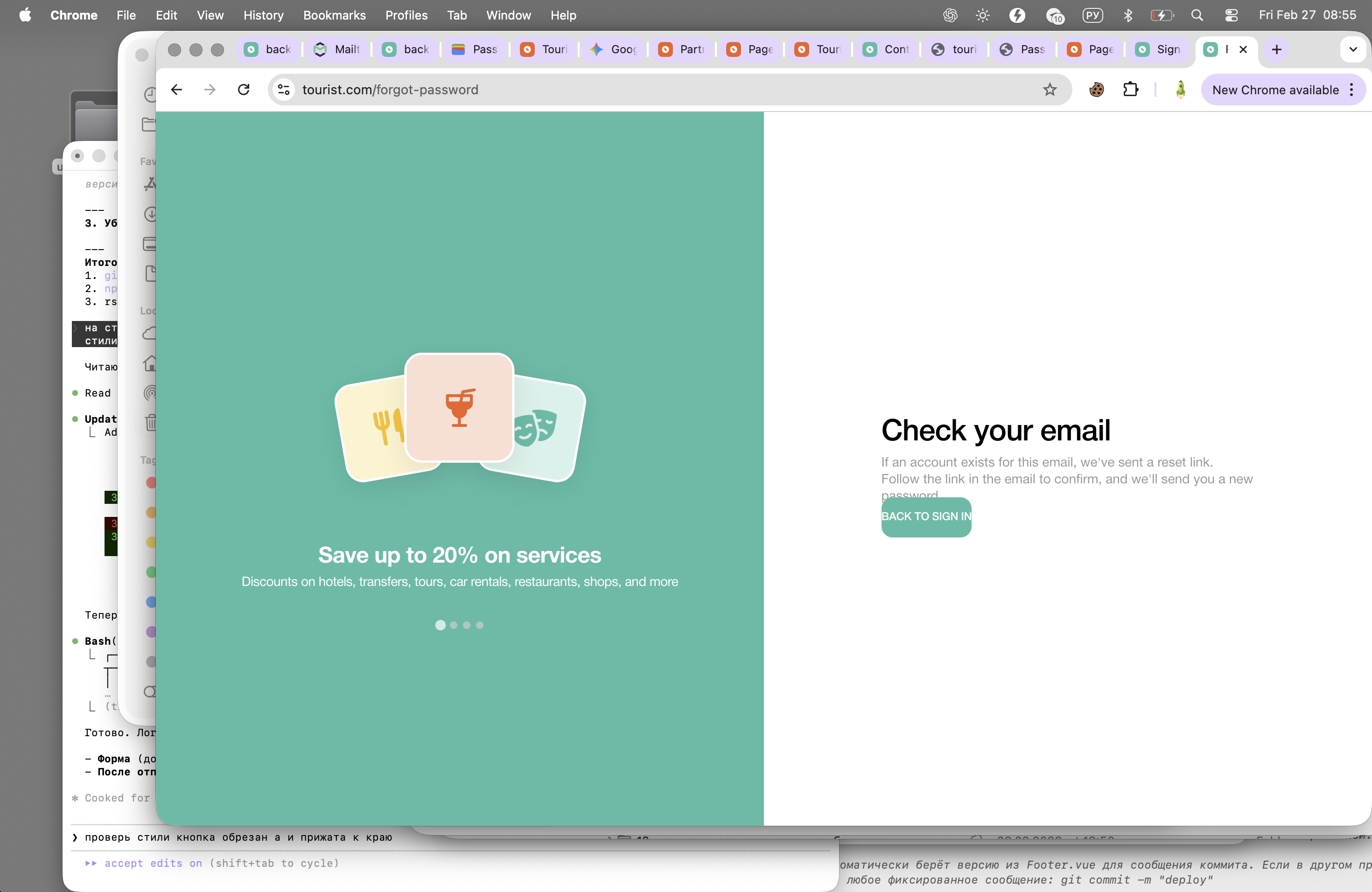This screenshot has width=1372, height=892.
Task: Open the Chrome profile avatar icon
Action: pyautogui.click(x=1180, y=89)
